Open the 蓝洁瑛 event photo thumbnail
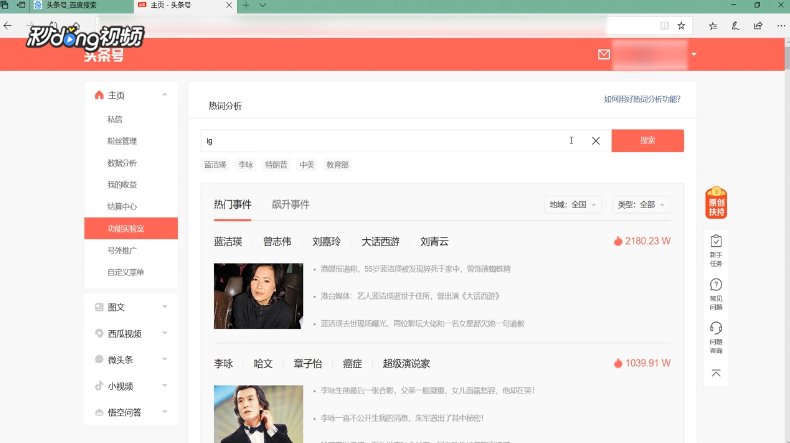The image size is (790, 443). pos(258,296)
